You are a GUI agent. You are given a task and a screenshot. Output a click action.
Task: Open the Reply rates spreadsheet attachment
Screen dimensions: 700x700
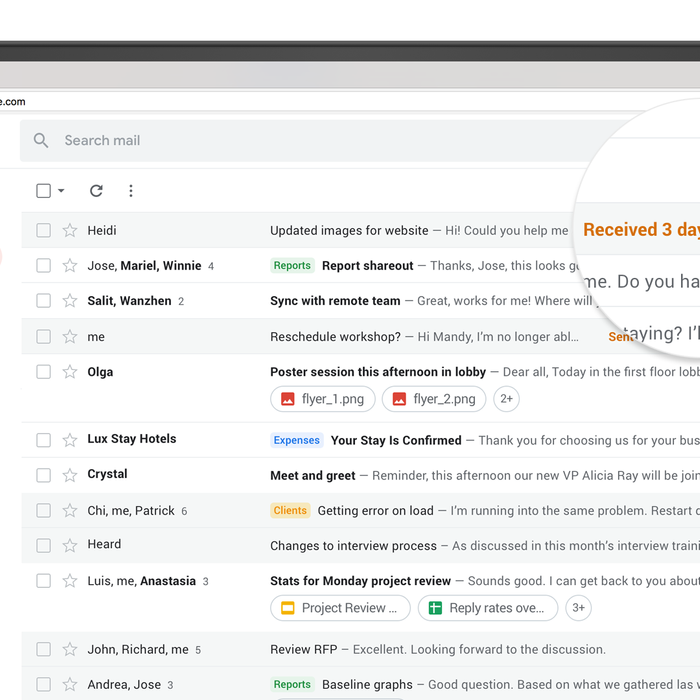[488, 608]
